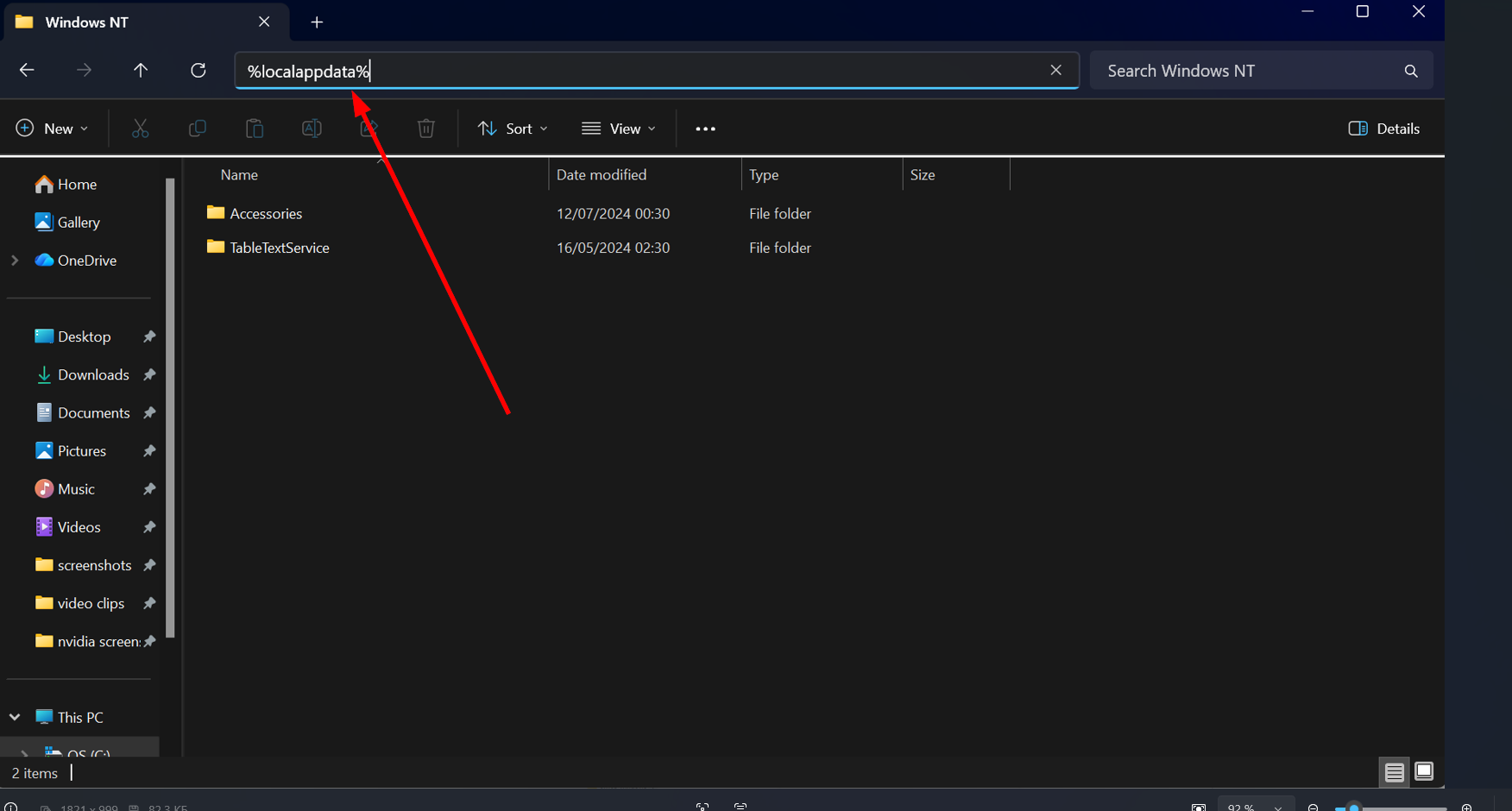The height and width of the screenshot is (811, 1512).
Task: Select the TableTextService folder
Action: [x=279, y=248]
